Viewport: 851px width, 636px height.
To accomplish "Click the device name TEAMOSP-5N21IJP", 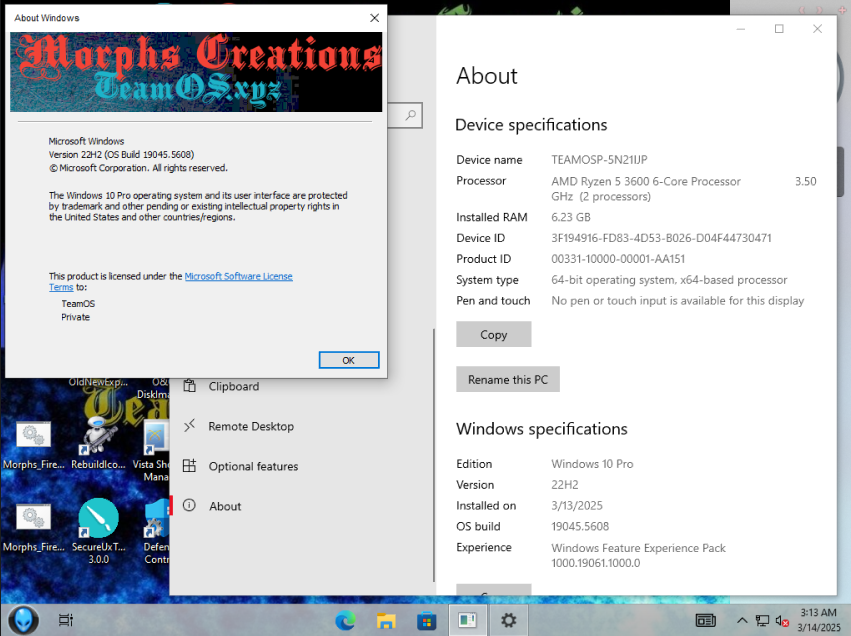I will pyautogui.click(x=599, y=160).
